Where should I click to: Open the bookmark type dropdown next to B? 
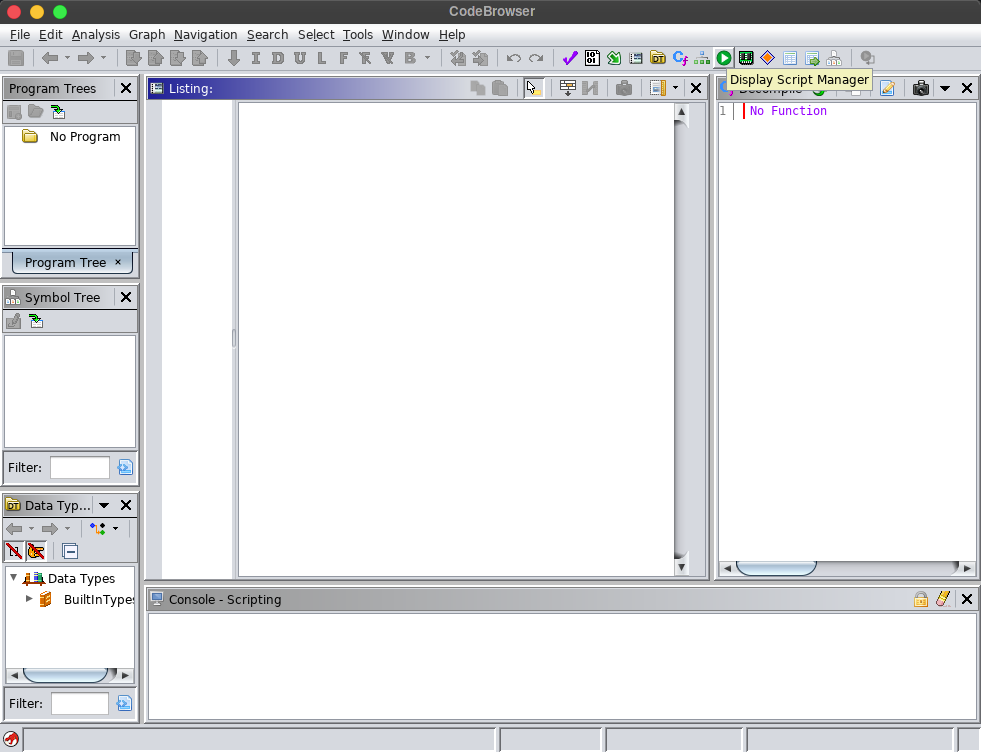427,58
